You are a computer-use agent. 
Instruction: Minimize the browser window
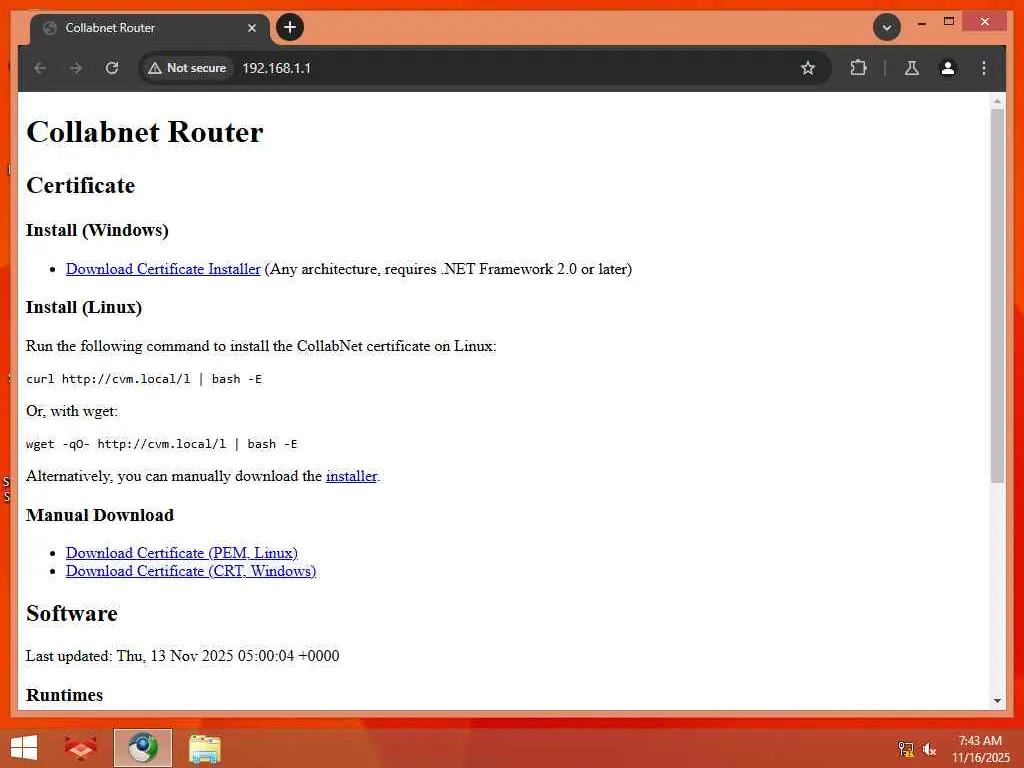(921, 22)
